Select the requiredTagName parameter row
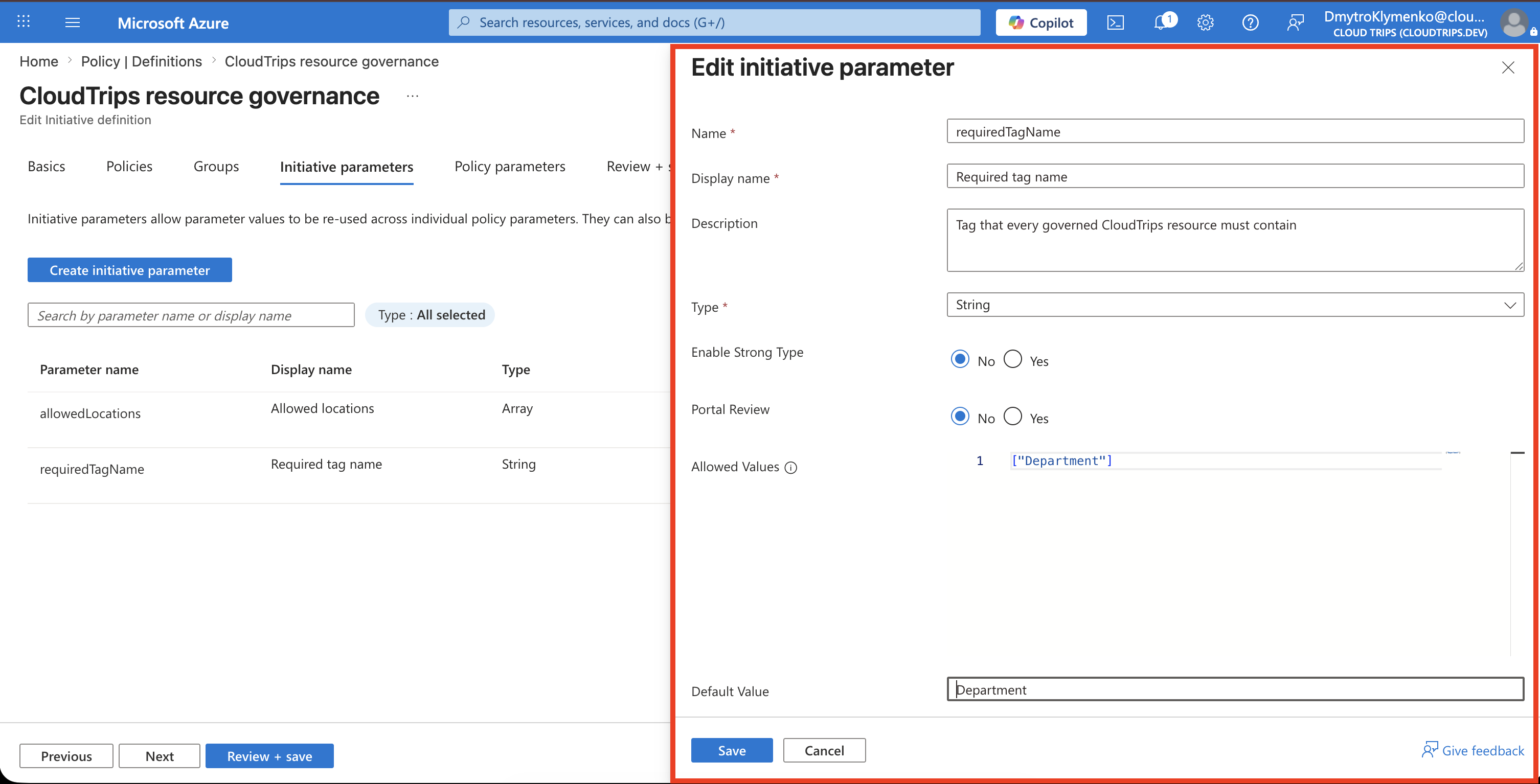The image size is (1540, 784). point(349,475)
